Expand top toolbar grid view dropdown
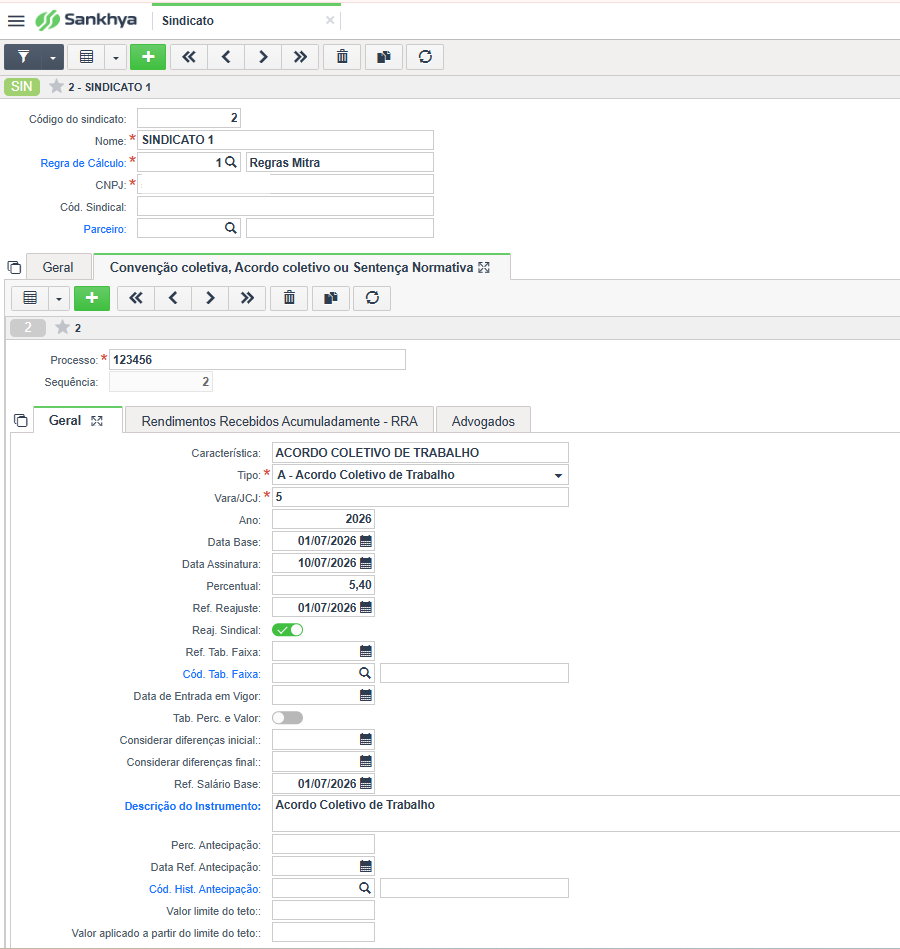 tap(116, 57)
